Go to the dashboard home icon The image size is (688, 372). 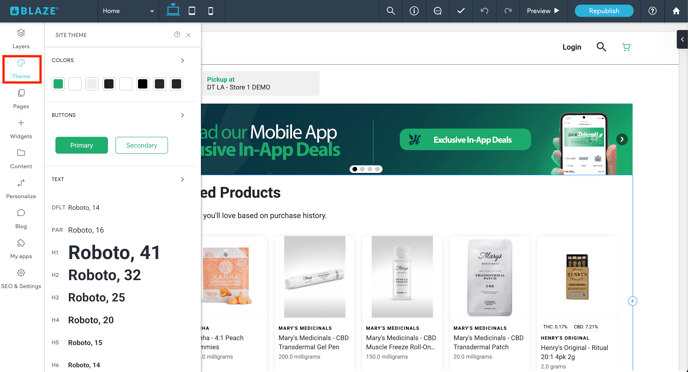click(676, 11)
